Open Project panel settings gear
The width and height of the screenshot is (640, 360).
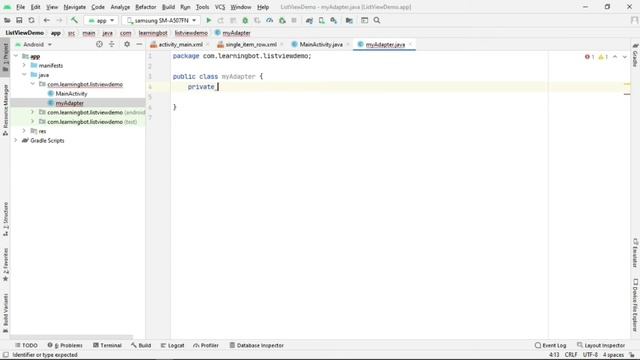click(127, 44)
